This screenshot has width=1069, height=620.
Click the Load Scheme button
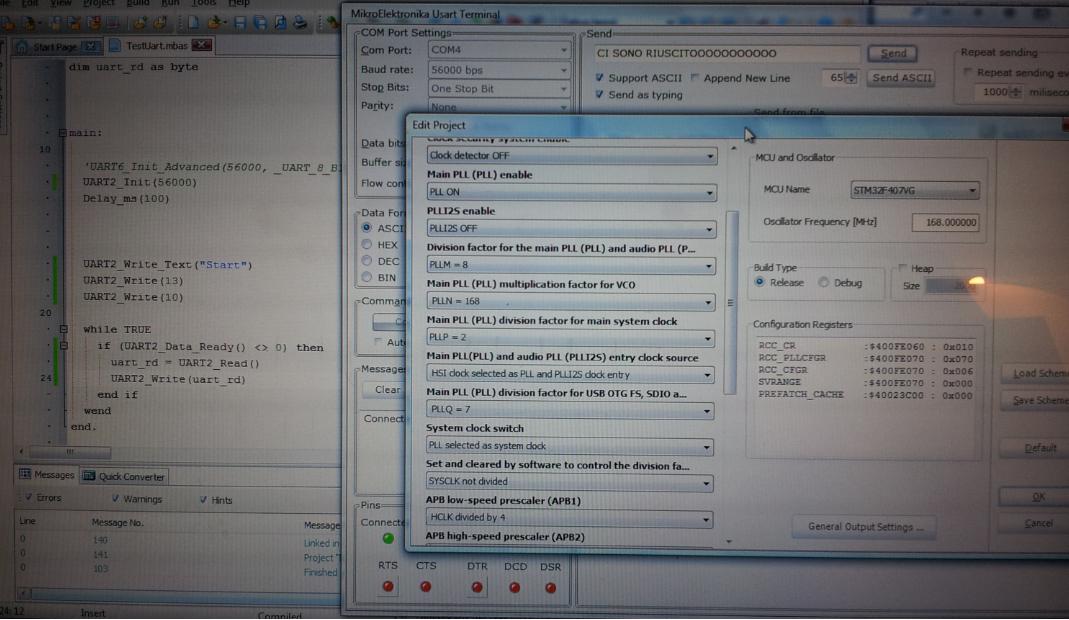pos(1036,373)
